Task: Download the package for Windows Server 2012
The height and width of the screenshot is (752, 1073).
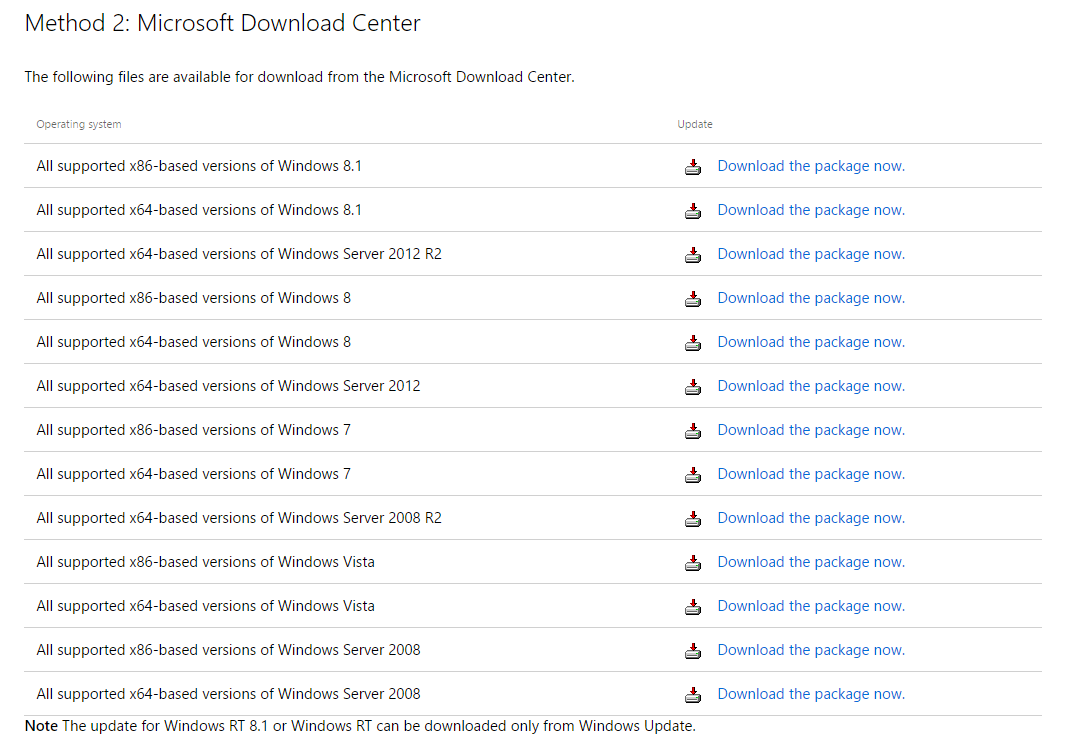Action: coord(810,386)
